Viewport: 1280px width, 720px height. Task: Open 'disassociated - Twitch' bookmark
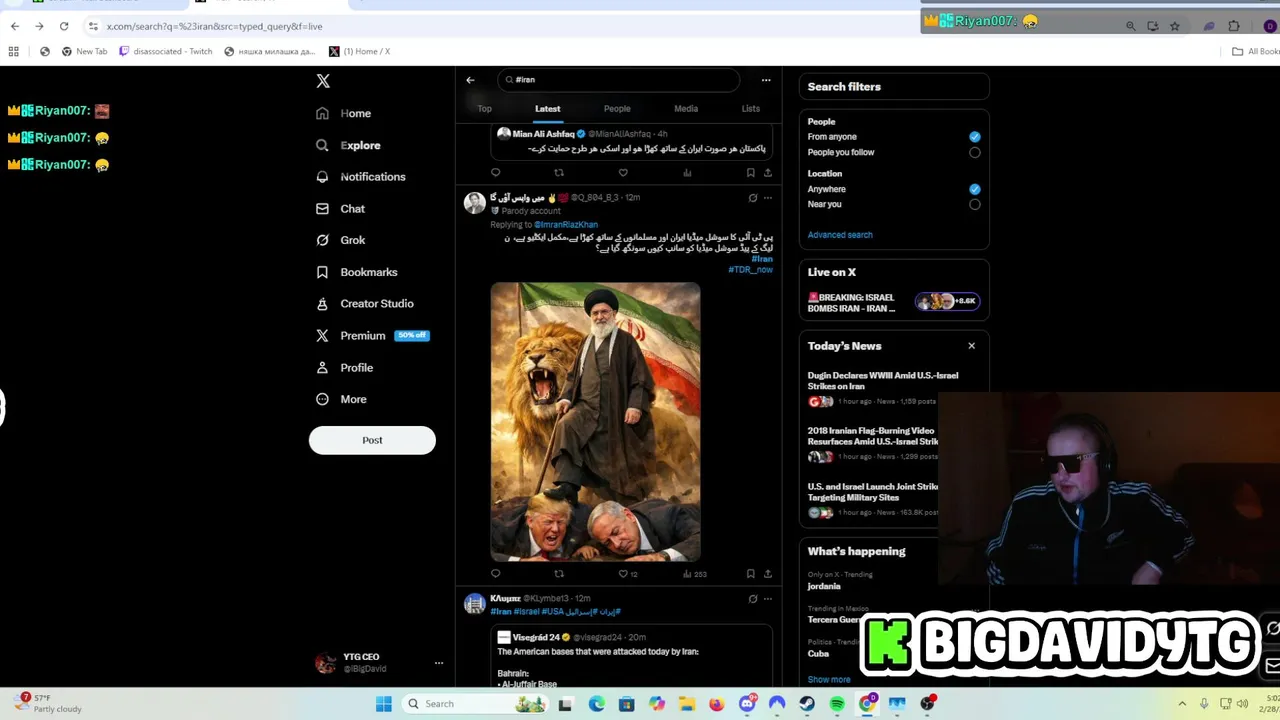165,52
